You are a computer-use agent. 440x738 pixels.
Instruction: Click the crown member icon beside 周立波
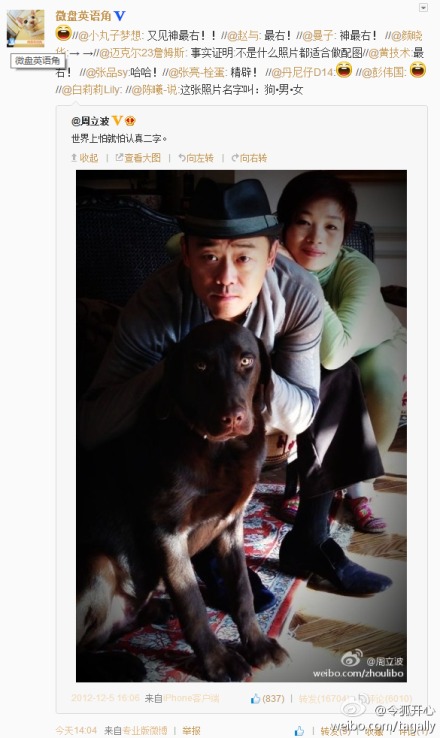click(130, 121)
